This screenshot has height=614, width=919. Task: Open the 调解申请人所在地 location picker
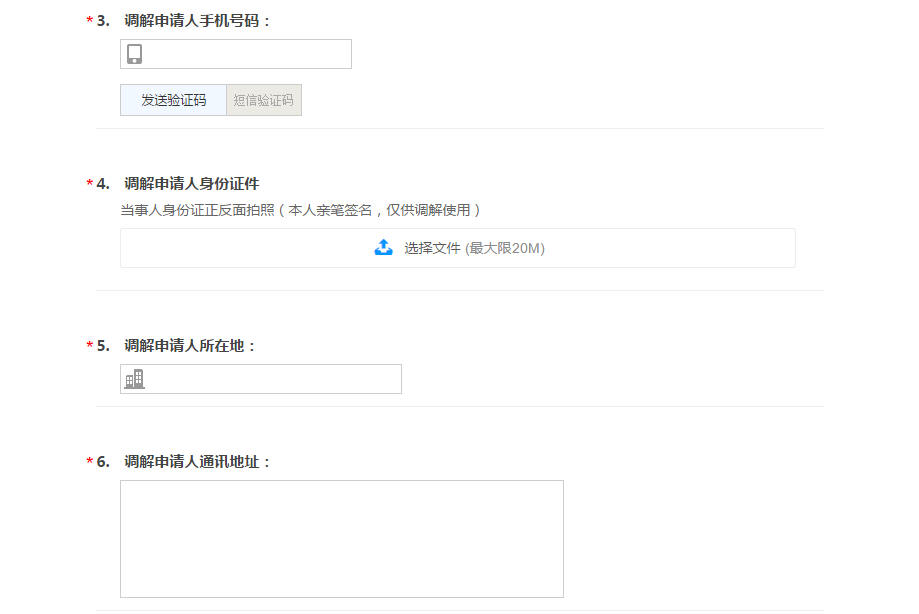coord(270,379)
